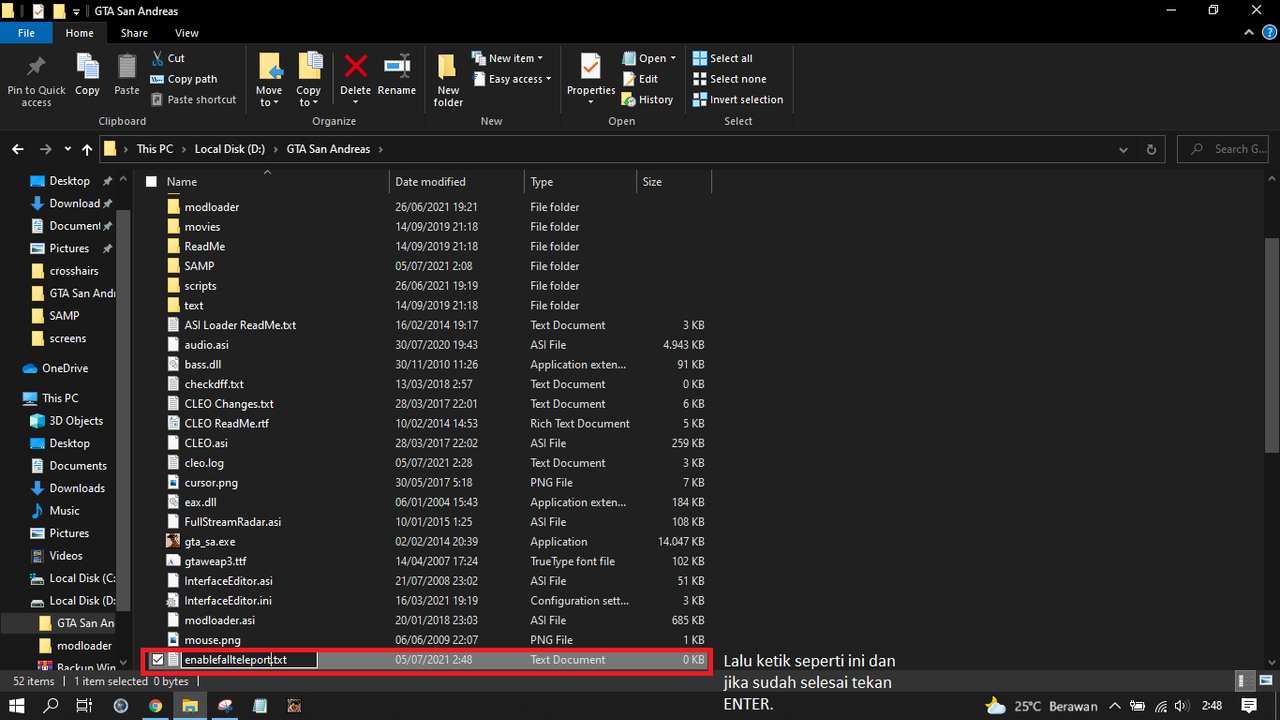This screenshot has height=720, width=1280.
Task: Click the taskbar Search magnifier
Action: pyautogui.click(x=52, y=706)
